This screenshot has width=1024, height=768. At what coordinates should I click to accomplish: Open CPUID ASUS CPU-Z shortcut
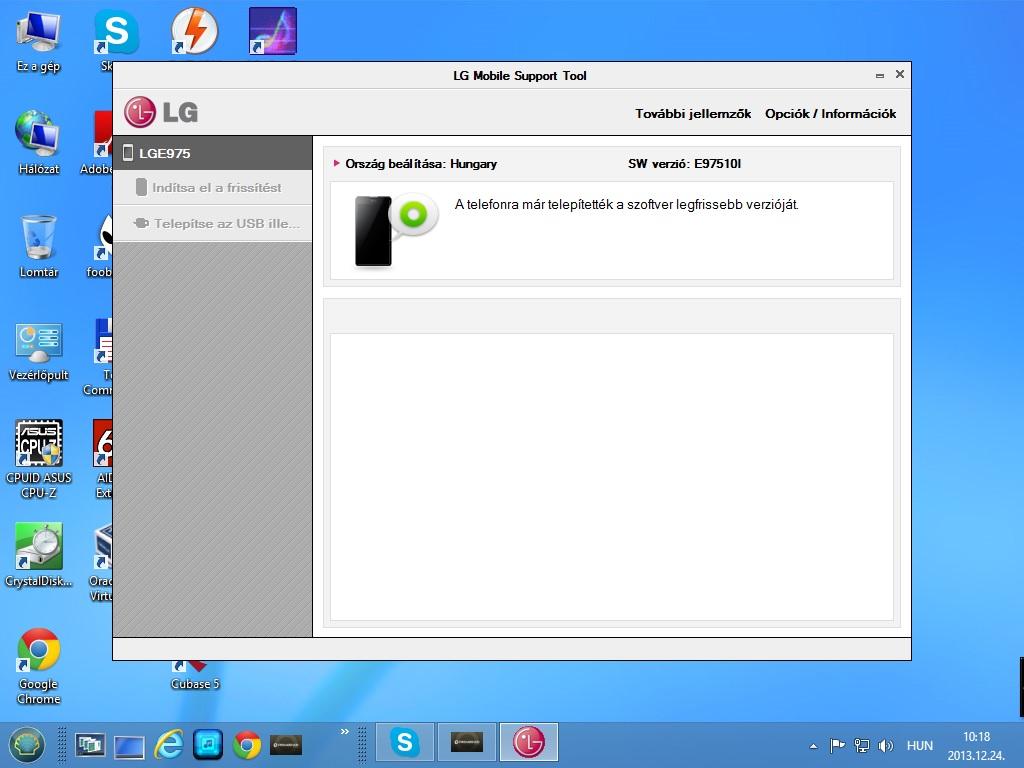click(x=39, y=458)
